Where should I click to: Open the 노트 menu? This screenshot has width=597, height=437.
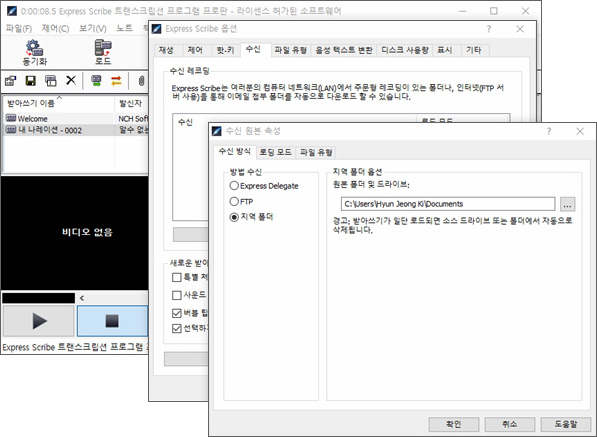[124, 29]
